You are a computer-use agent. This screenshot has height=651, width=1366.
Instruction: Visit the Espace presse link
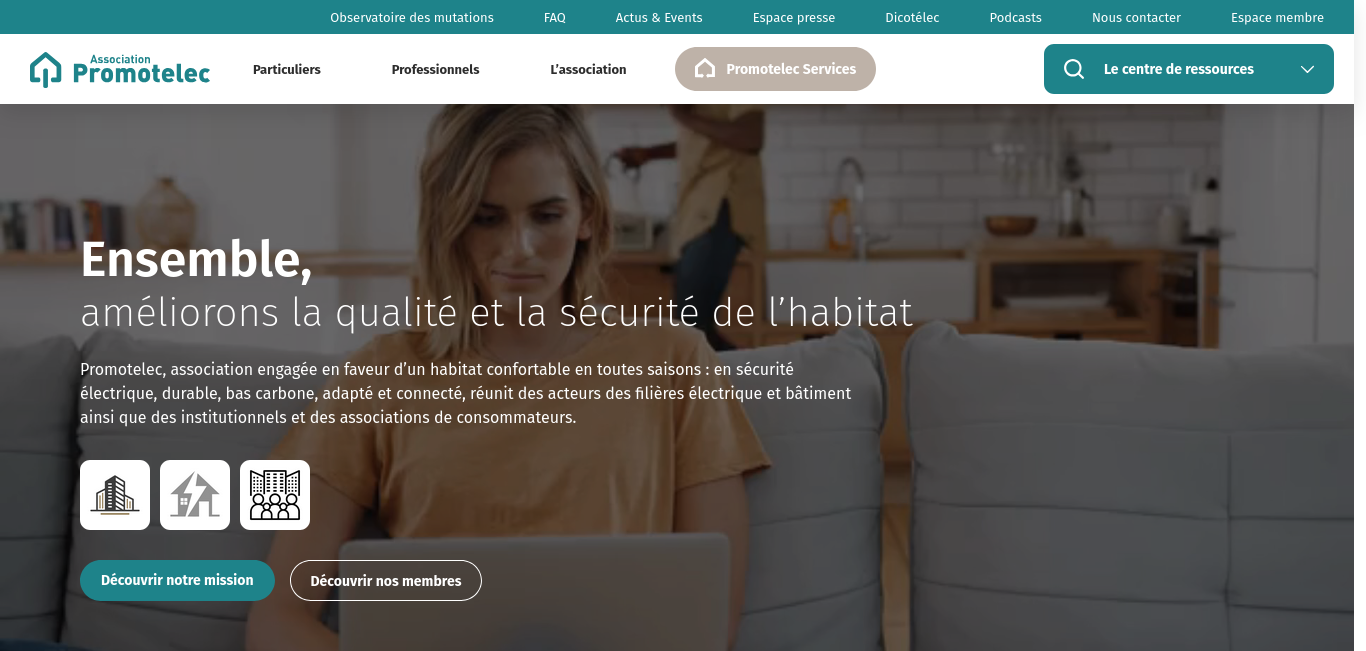[794, 17]
